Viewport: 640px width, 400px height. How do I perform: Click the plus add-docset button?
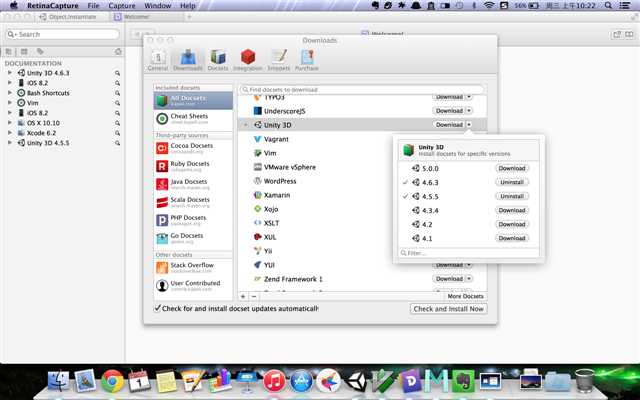point(243,297)
